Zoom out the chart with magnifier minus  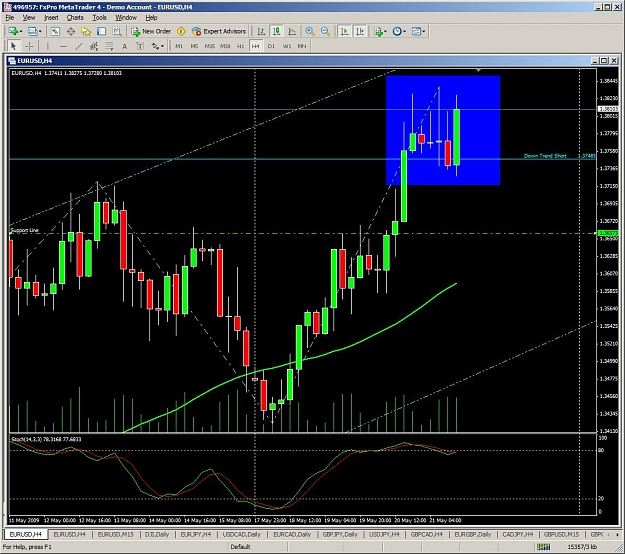[325, 31]
